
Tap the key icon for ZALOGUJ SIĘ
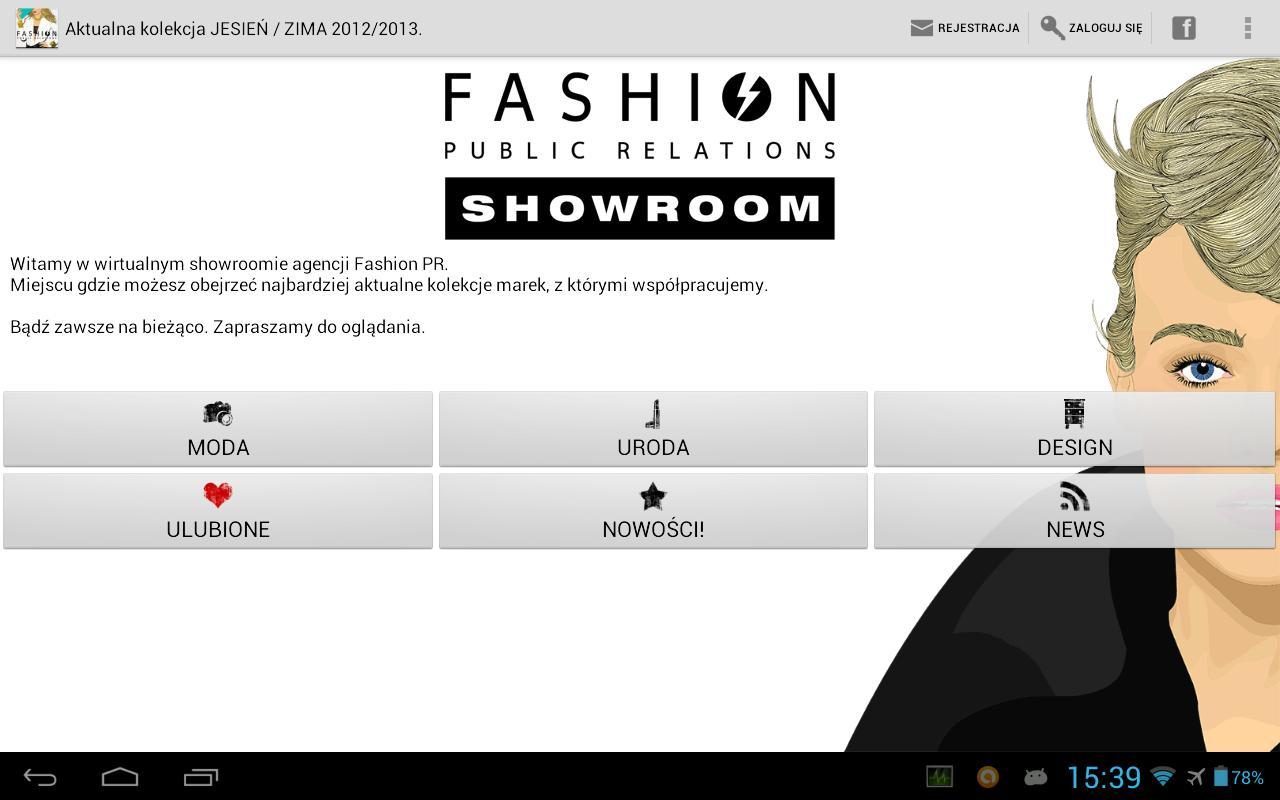pyautogui.click(x=1052, y=28)
